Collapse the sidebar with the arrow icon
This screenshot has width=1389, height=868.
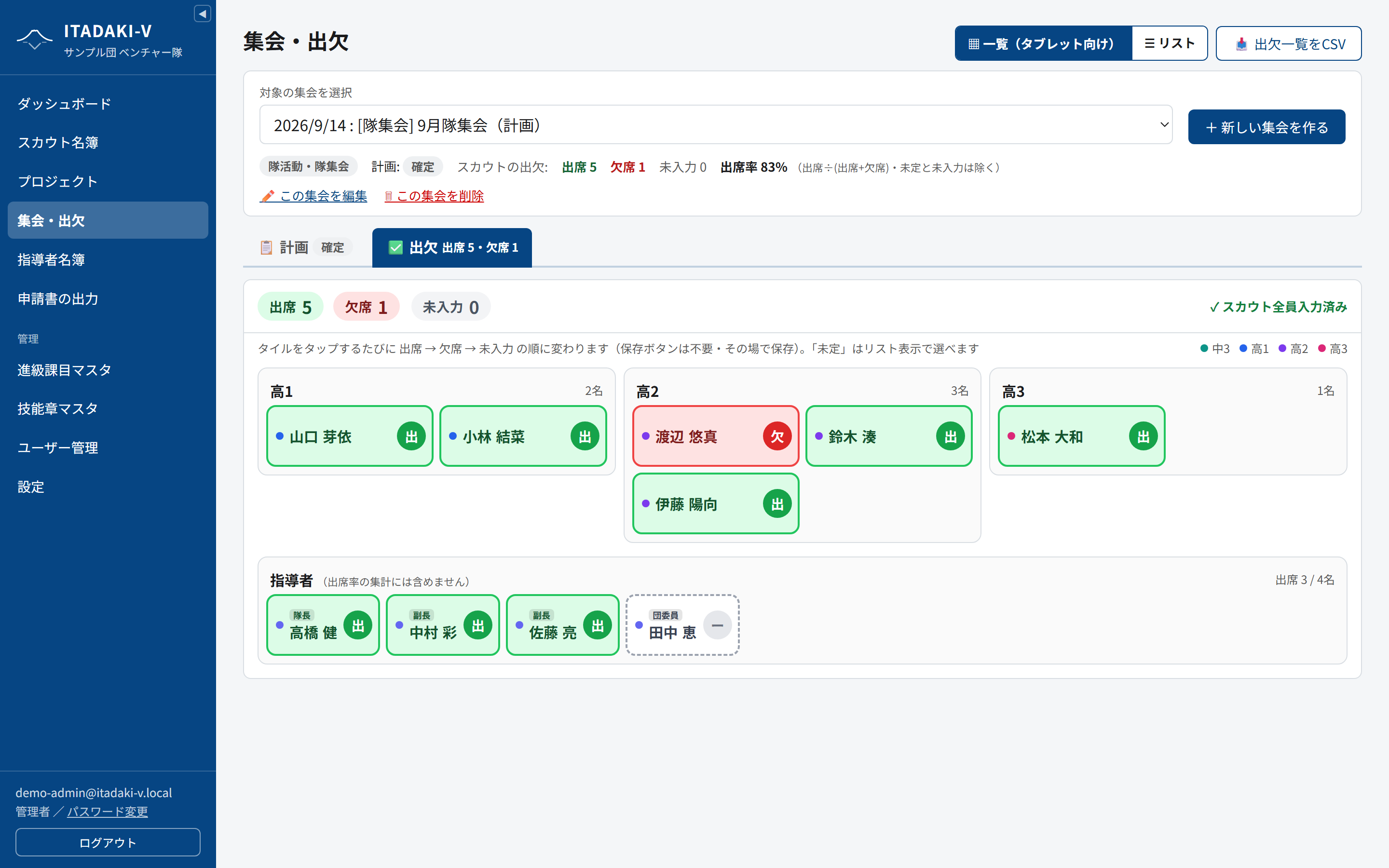(x=202, y=14)
